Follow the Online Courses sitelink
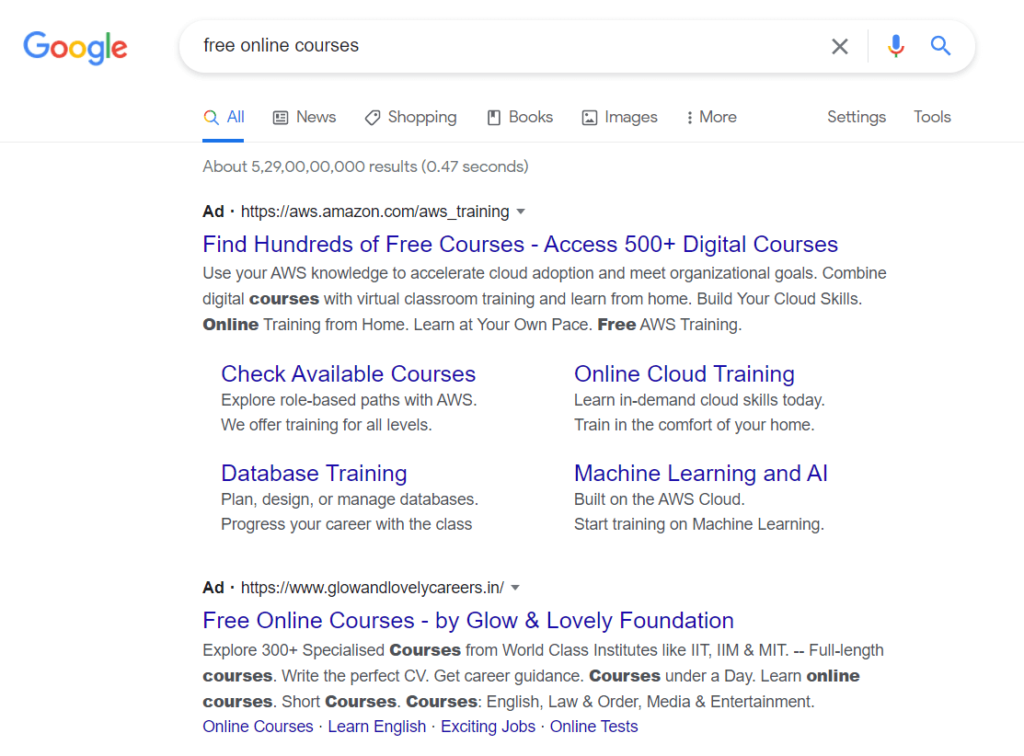This screenshot has height=756, width=1024. pyautogui.click(x=258, y=727)
